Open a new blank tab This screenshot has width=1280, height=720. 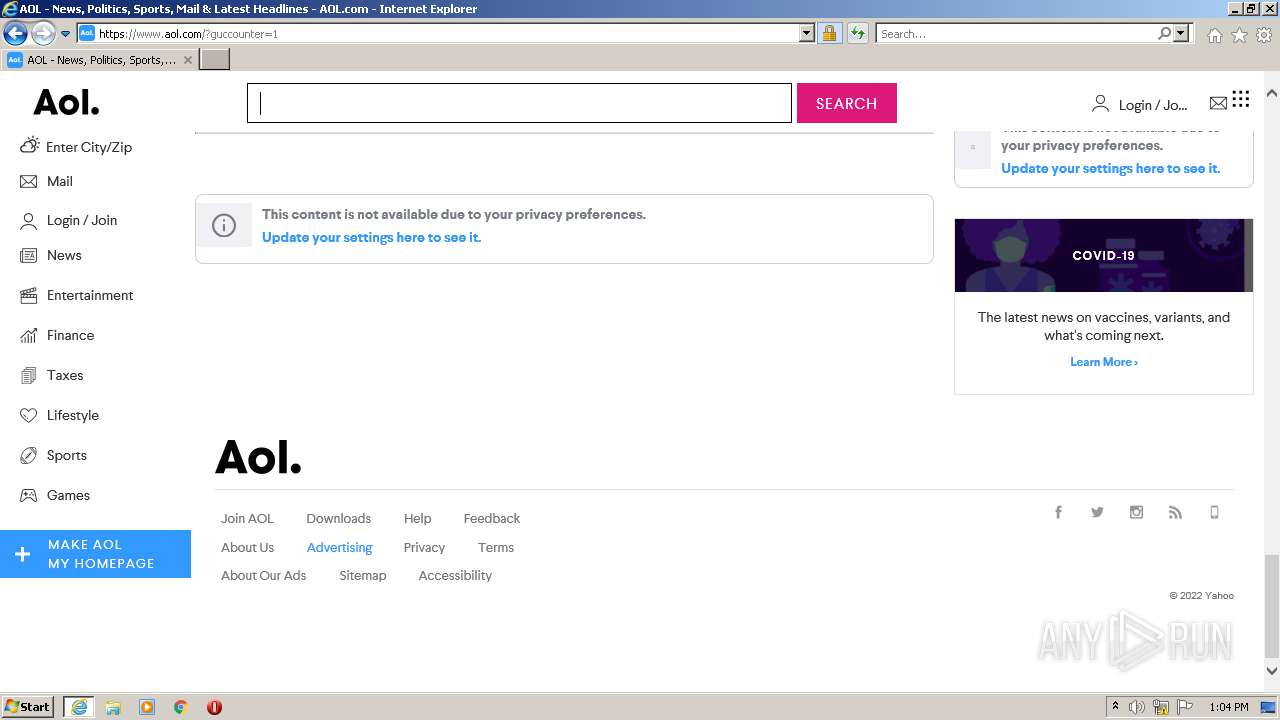215,60
